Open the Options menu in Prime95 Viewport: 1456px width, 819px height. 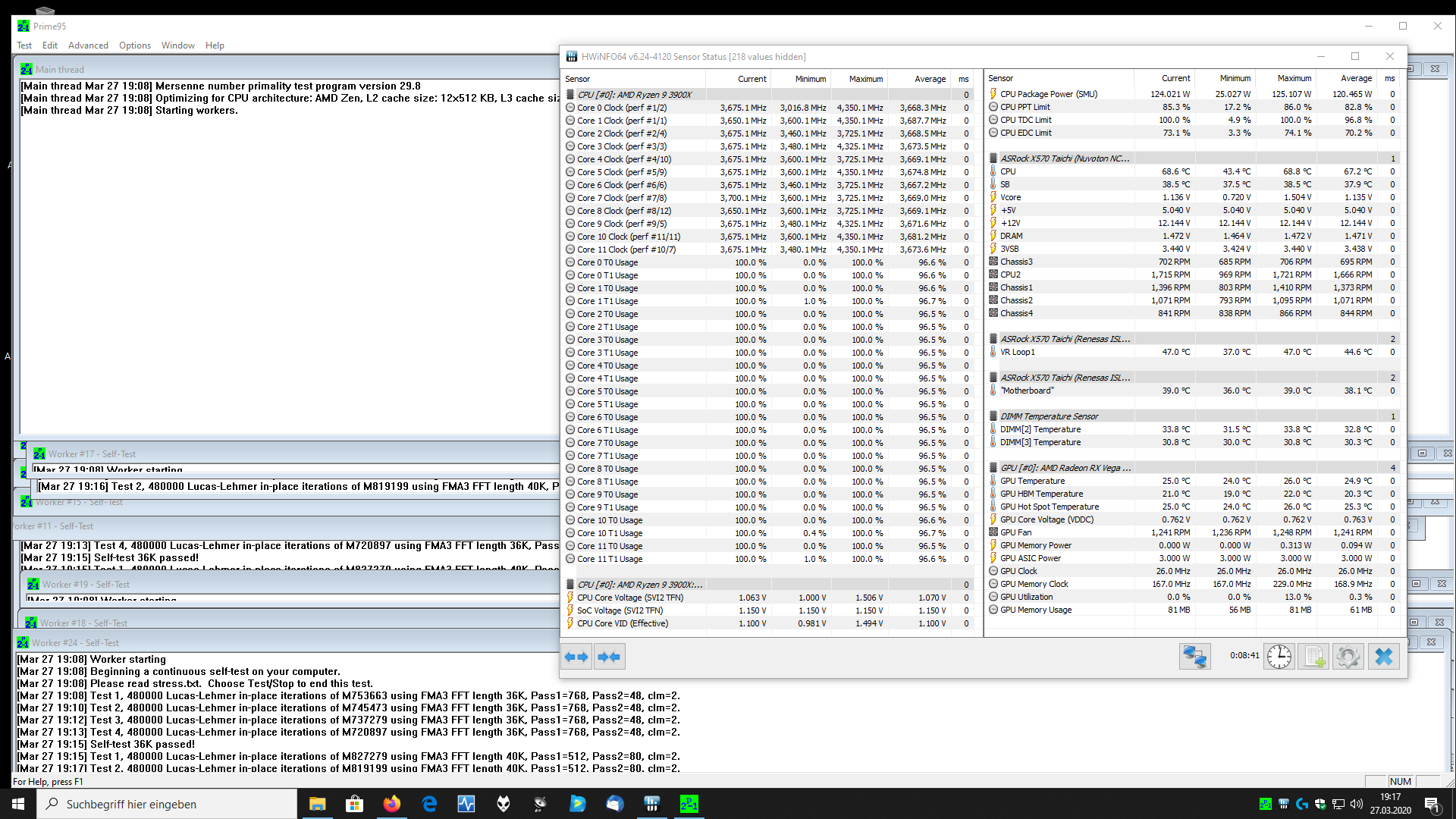[134, 45]
